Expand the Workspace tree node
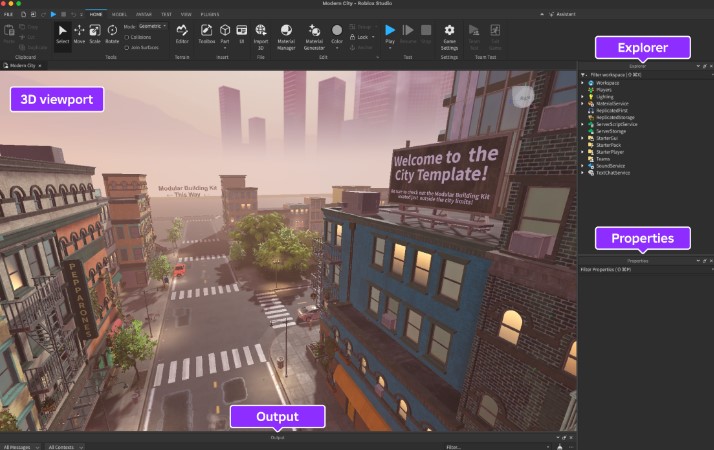Image resolution: width=714 pixels, height=450 pixels. pyautogui.click(x=582, y=83)
